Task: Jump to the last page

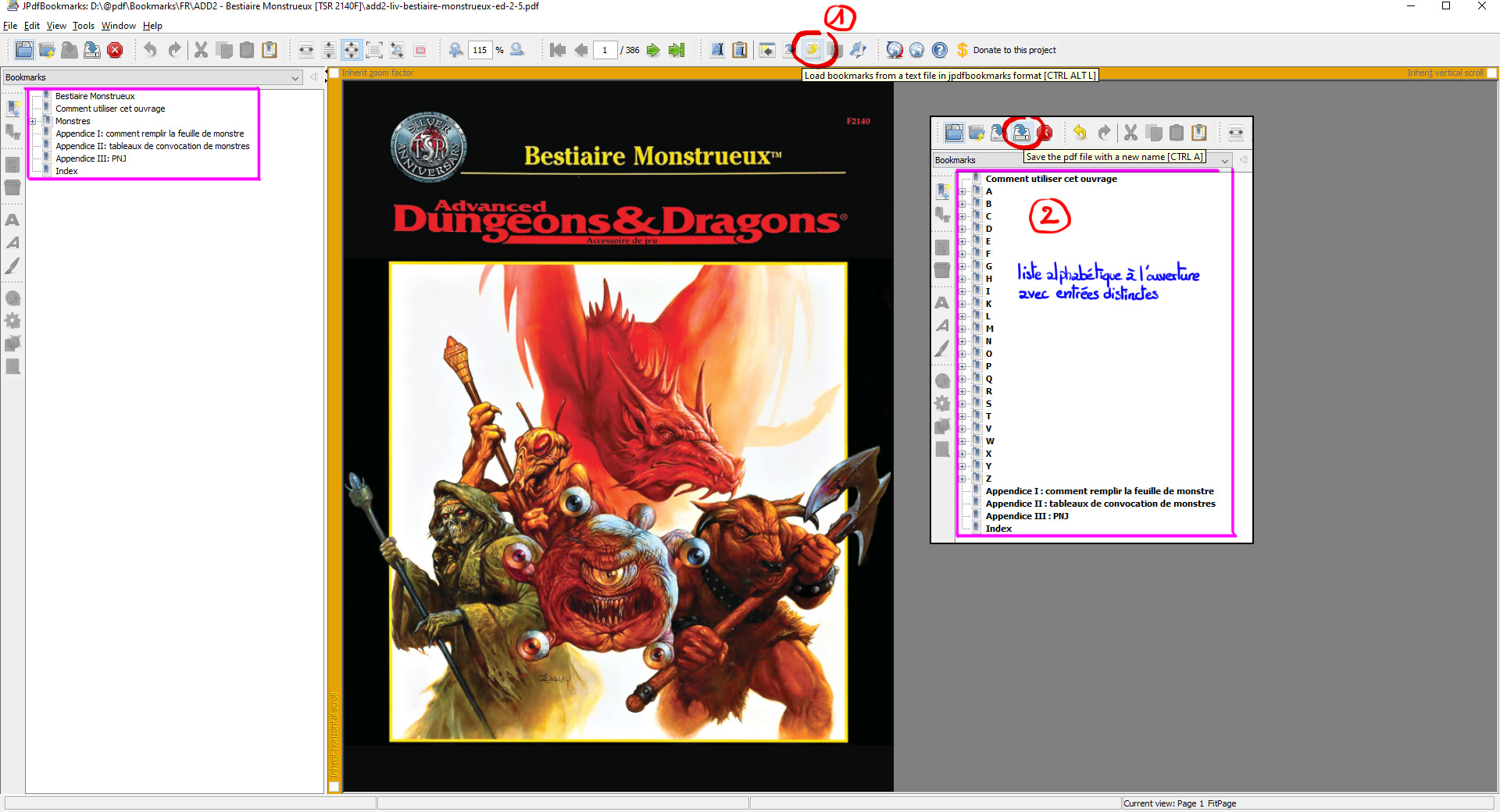Action: coord(677,50)
